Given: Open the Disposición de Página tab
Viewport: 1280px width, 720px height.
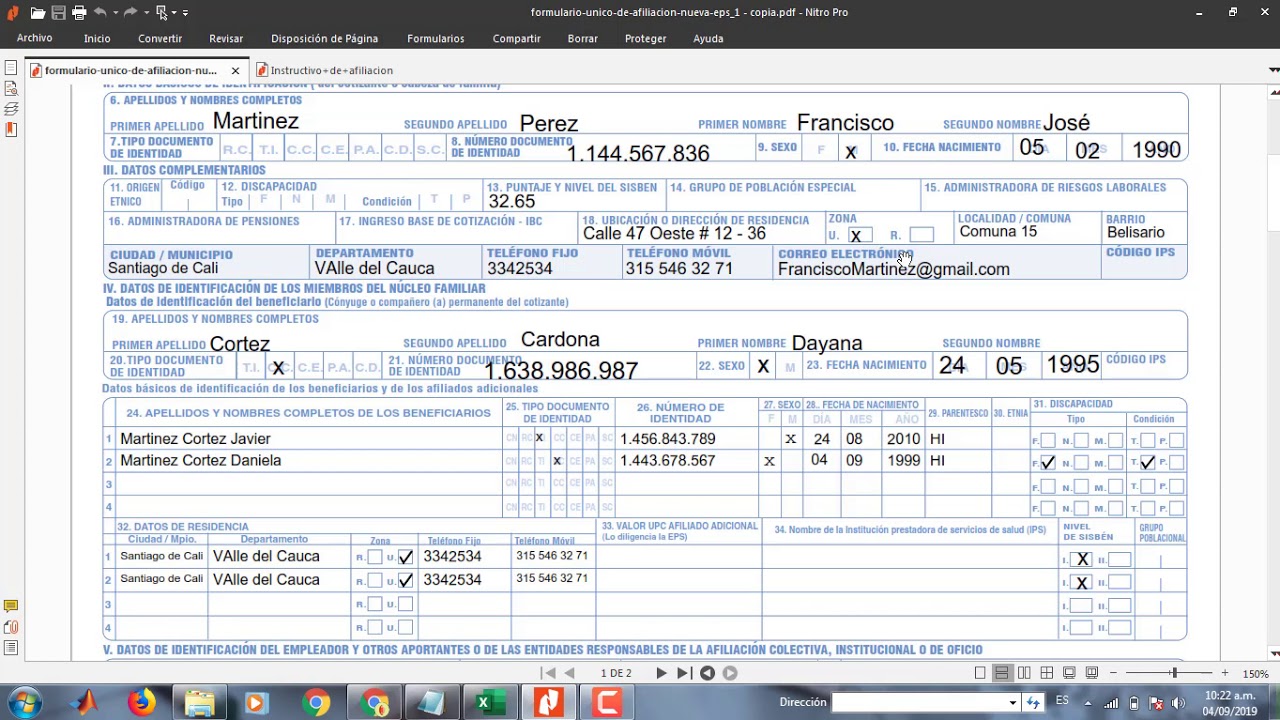Looking at the screenshot, I should (324, 38).
